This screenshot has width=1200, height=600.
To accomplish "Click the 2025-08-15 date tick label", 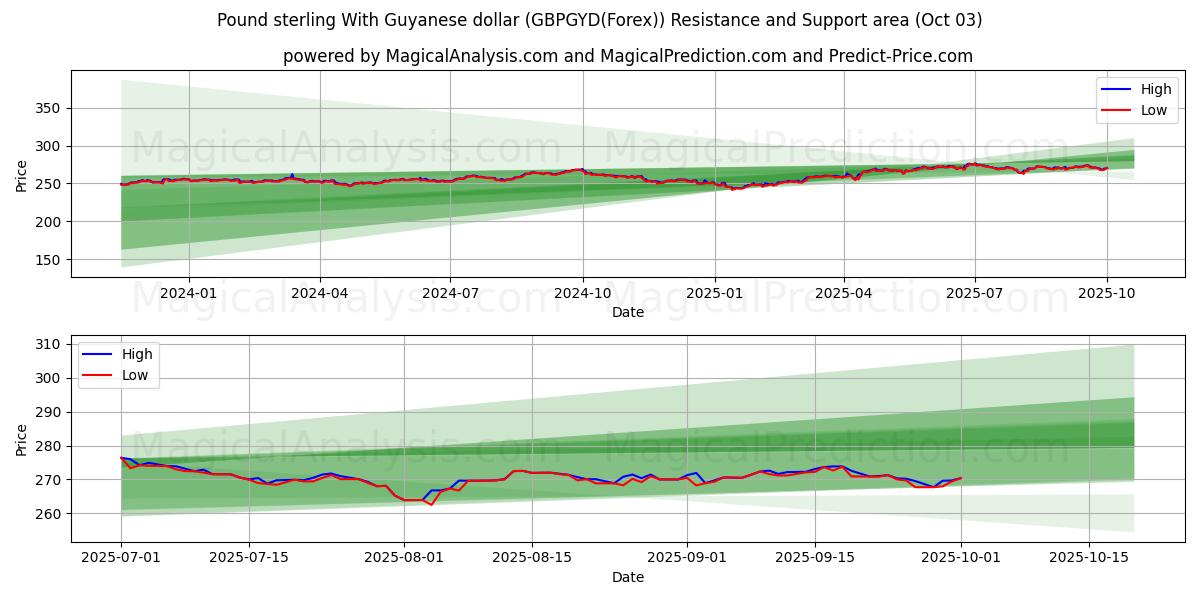I will (531, 558).
